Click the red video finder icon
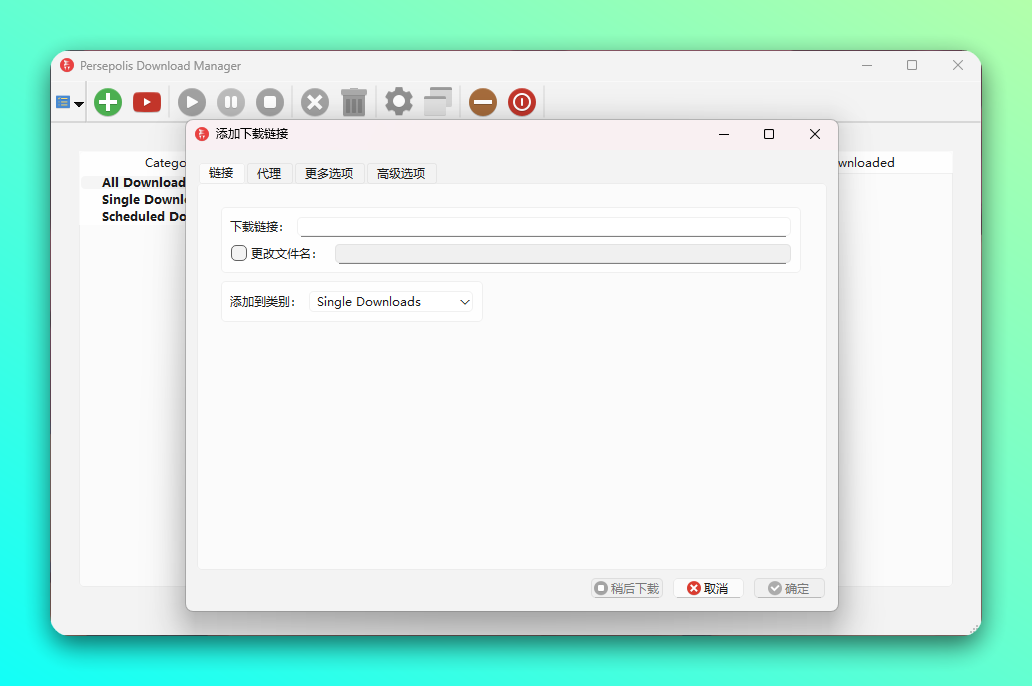Screen dimensions: 1032x686 [147, 102]
